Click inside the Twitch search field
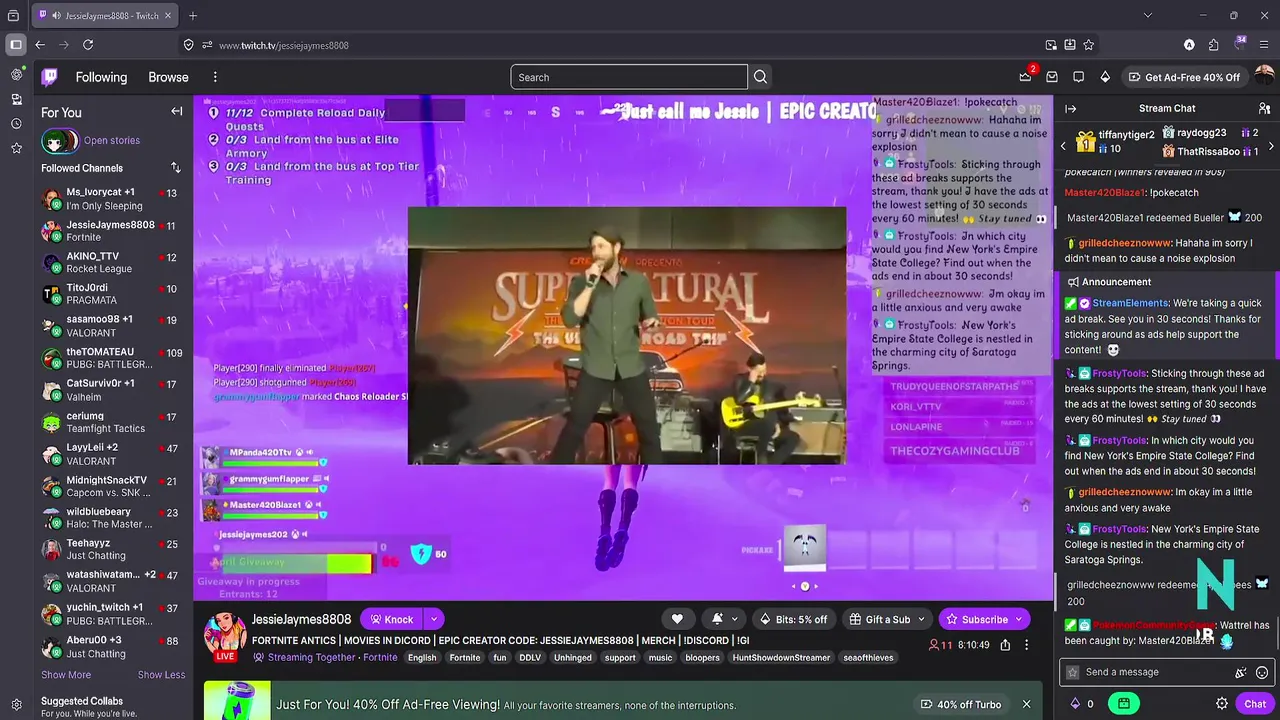This screenshot has width=1280, height=720. [629, 77]
